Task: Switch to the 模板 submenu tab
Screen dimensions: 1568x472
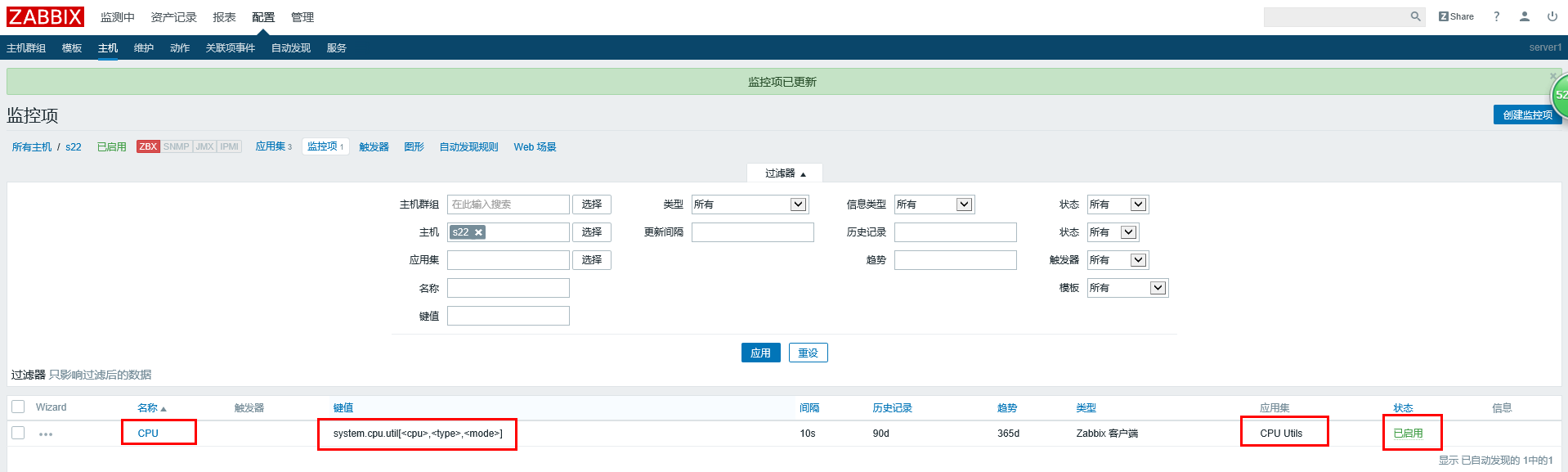Action: (x=72, y=48)
